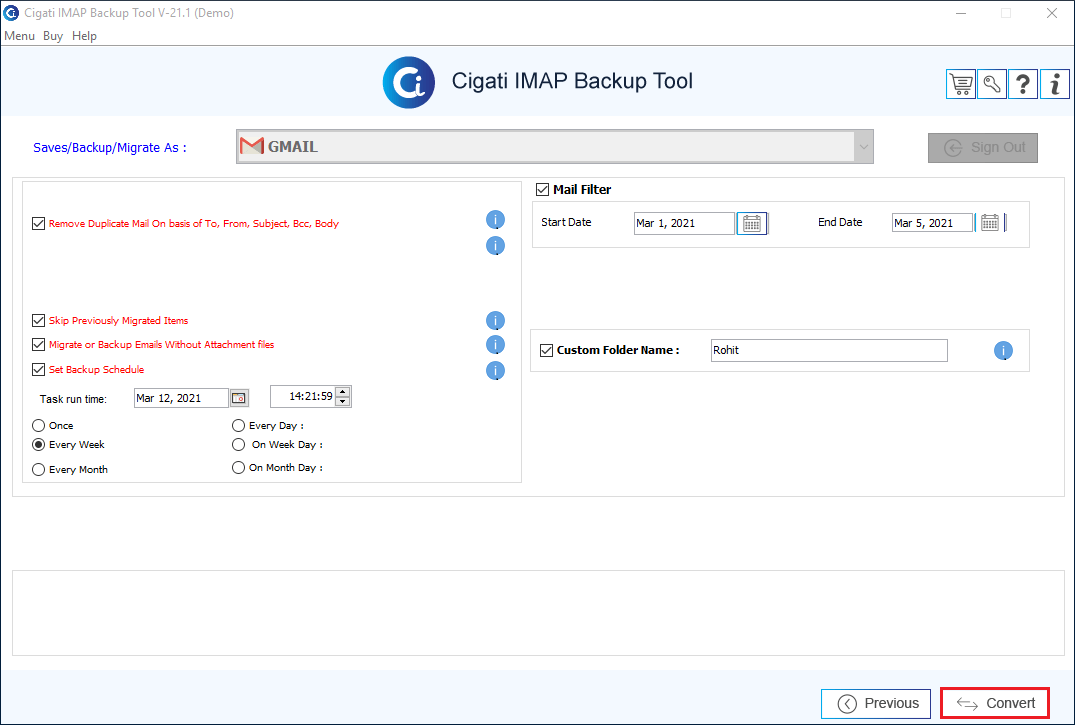
Task: Choose the On Week Day option
Action: pos(239,445)
